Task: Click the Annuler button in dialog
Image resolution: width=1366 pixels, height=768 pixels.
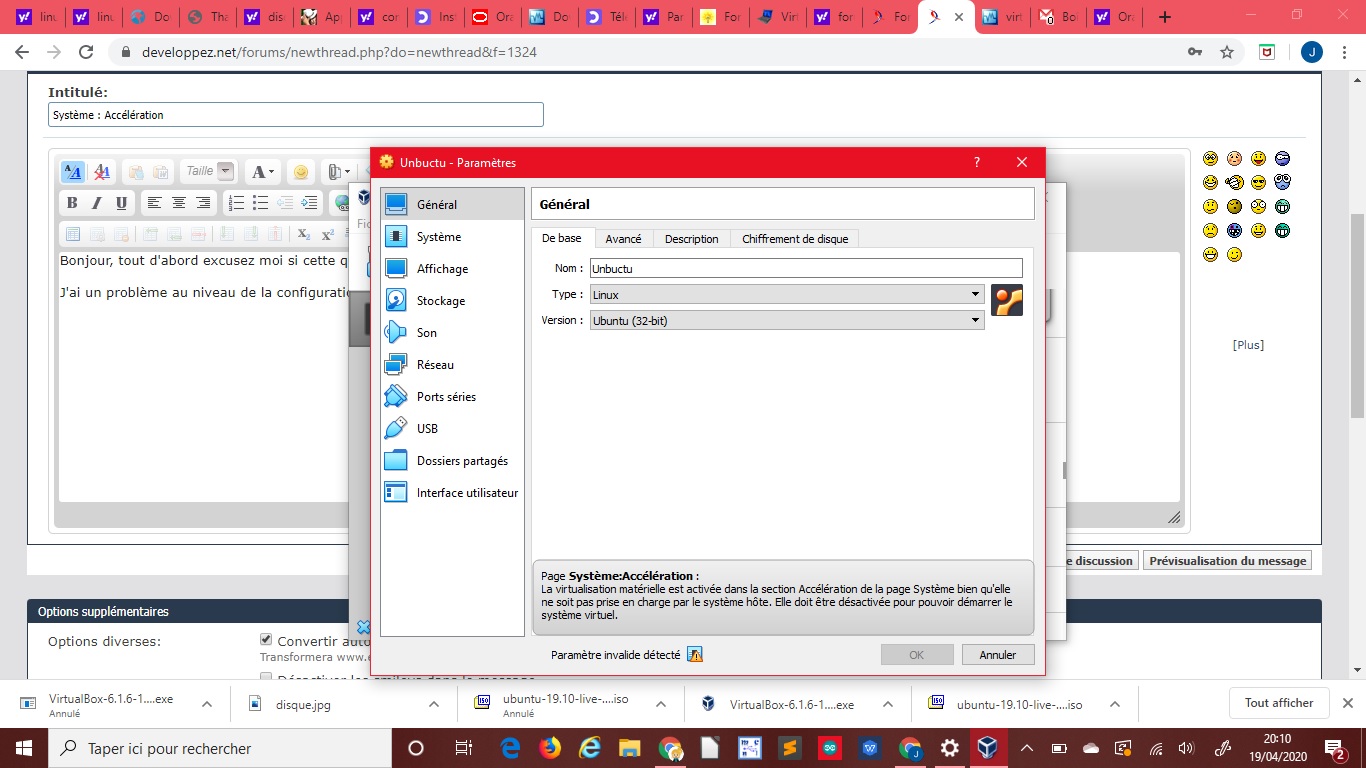Action: pyautogui.click(x=998, y=655)
